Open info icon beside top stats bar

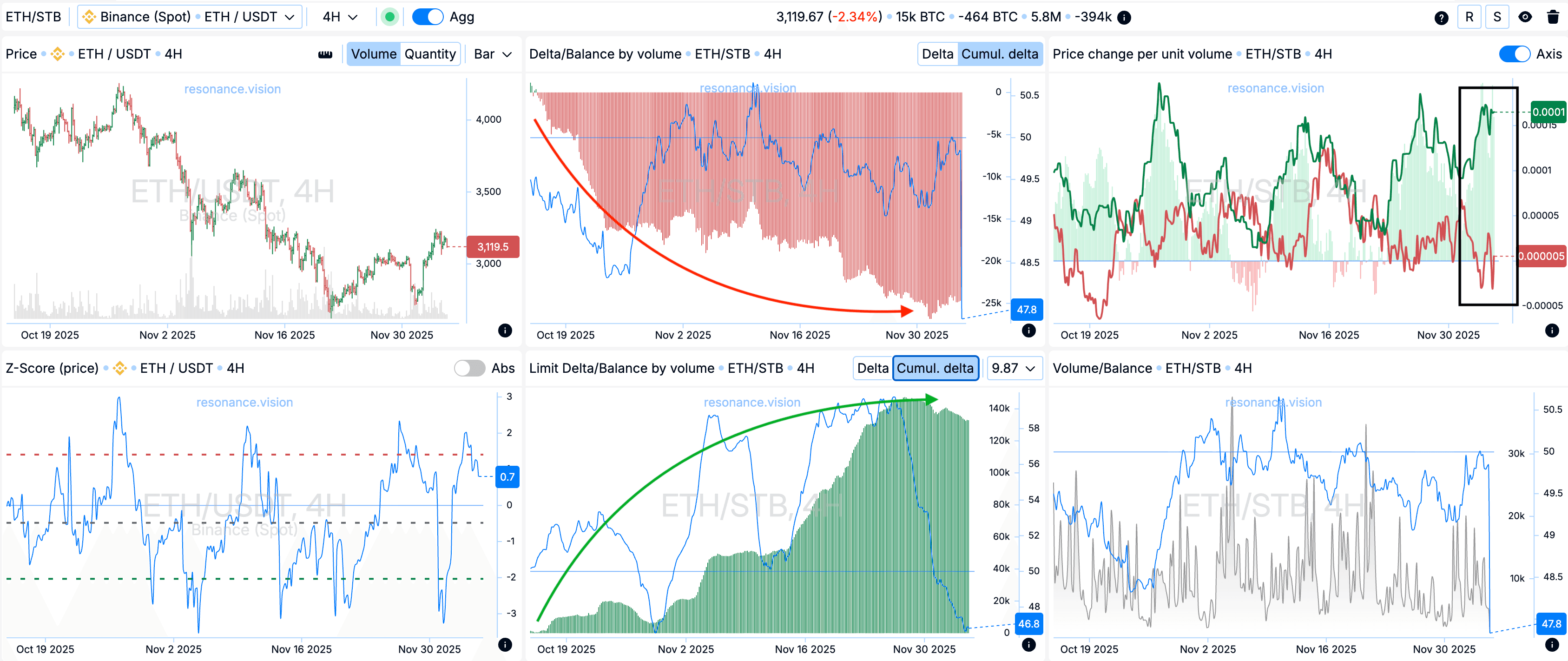click(1125, 18)
